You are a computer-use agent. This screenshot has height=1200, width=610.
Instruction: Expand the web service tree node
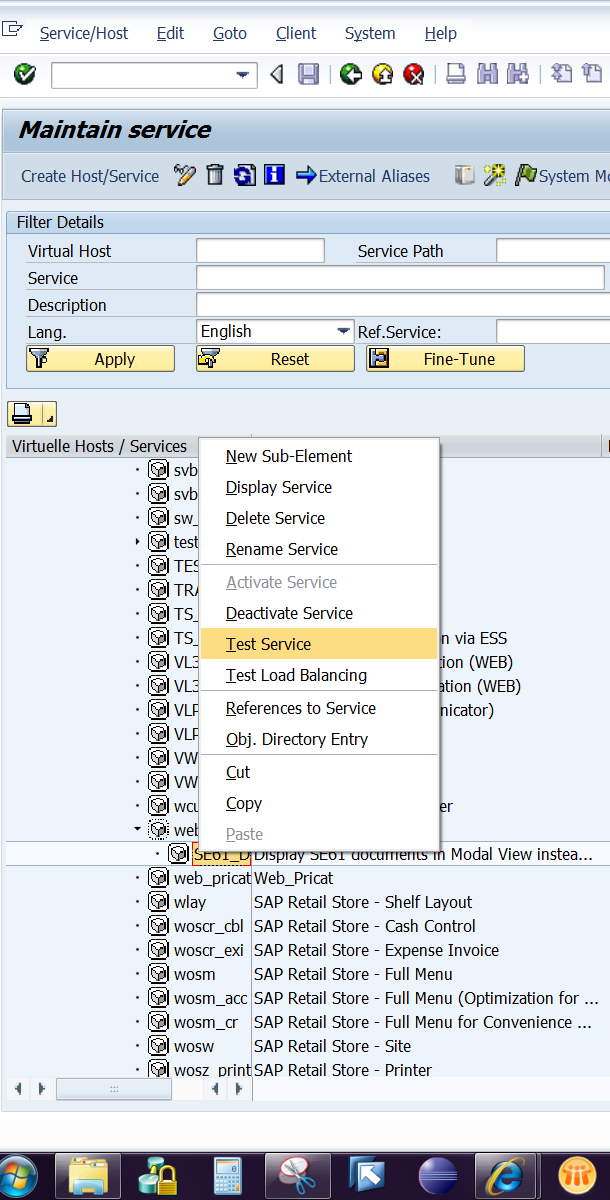click(138, 829)
